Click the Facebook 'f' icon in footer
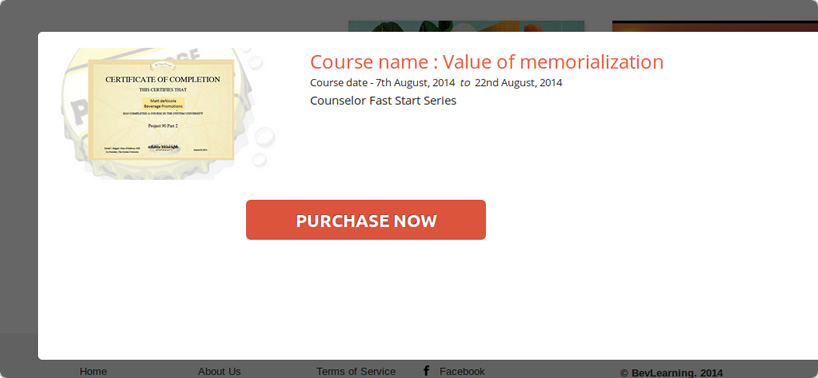Screen dimensions: 818x378 426,371
